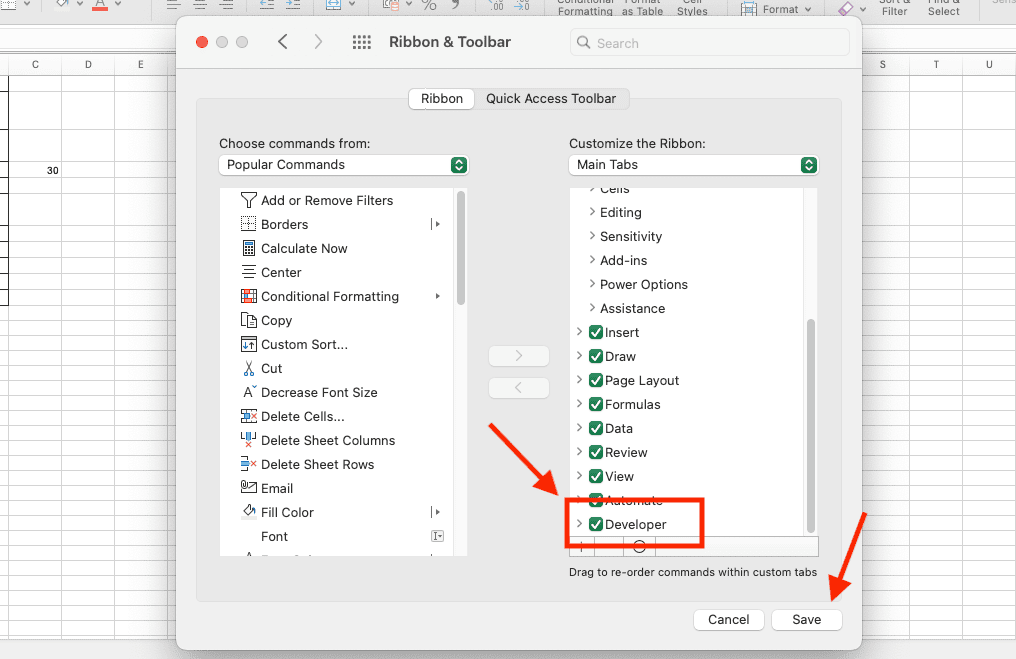
Task: Click the Custom Sort icon
Action: [249, 344]
